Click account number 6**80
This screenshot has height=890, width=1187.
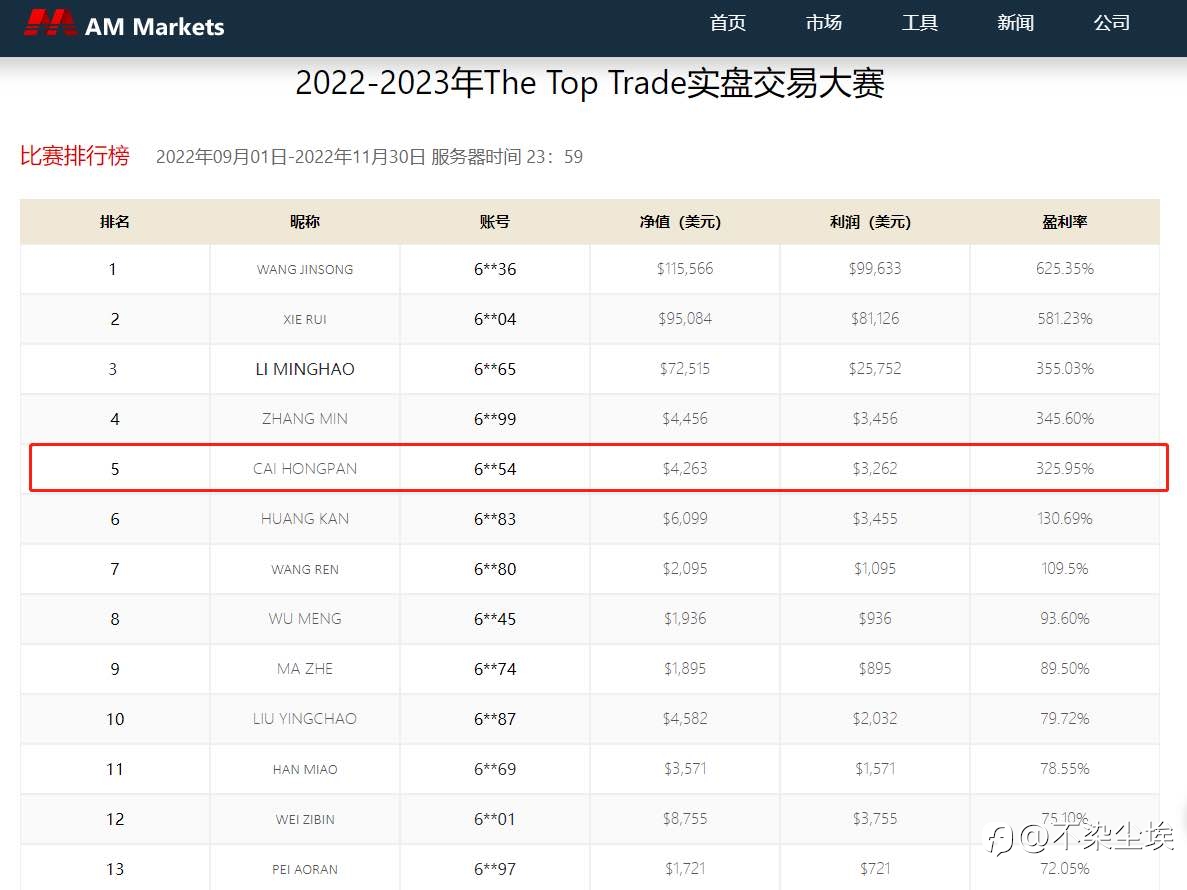[x=495, y=568]
